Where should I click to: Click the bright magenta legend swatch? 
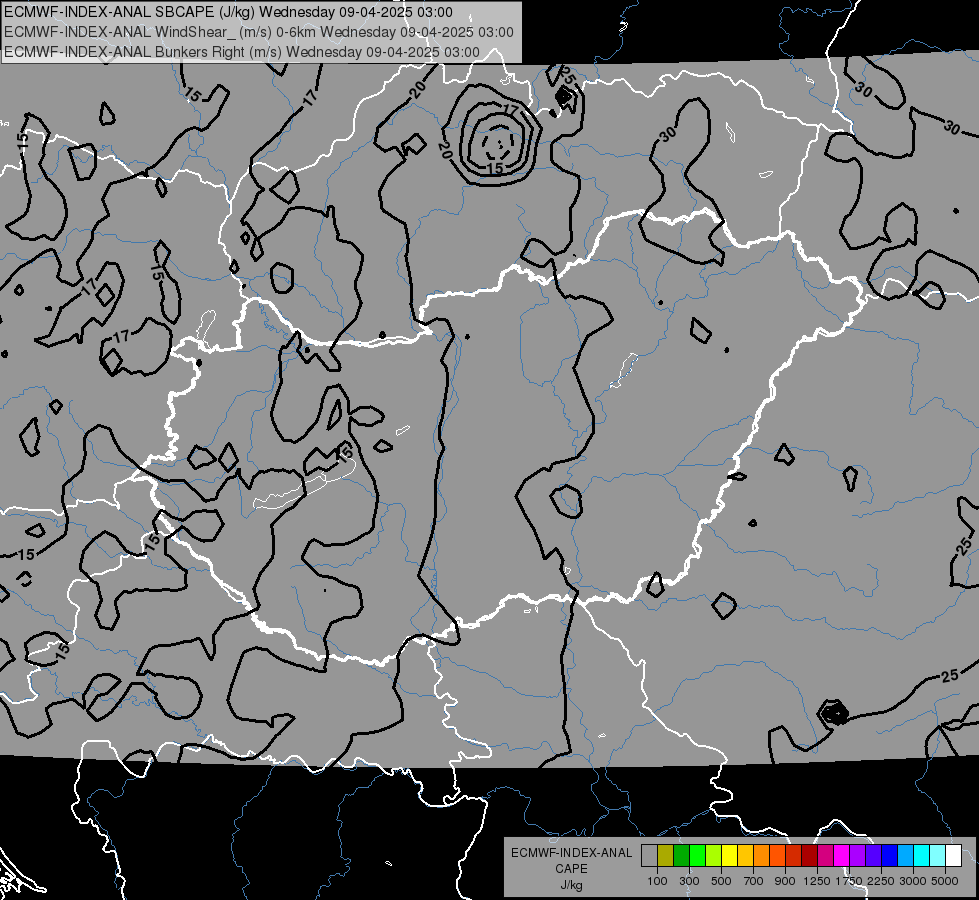point(842,856)
